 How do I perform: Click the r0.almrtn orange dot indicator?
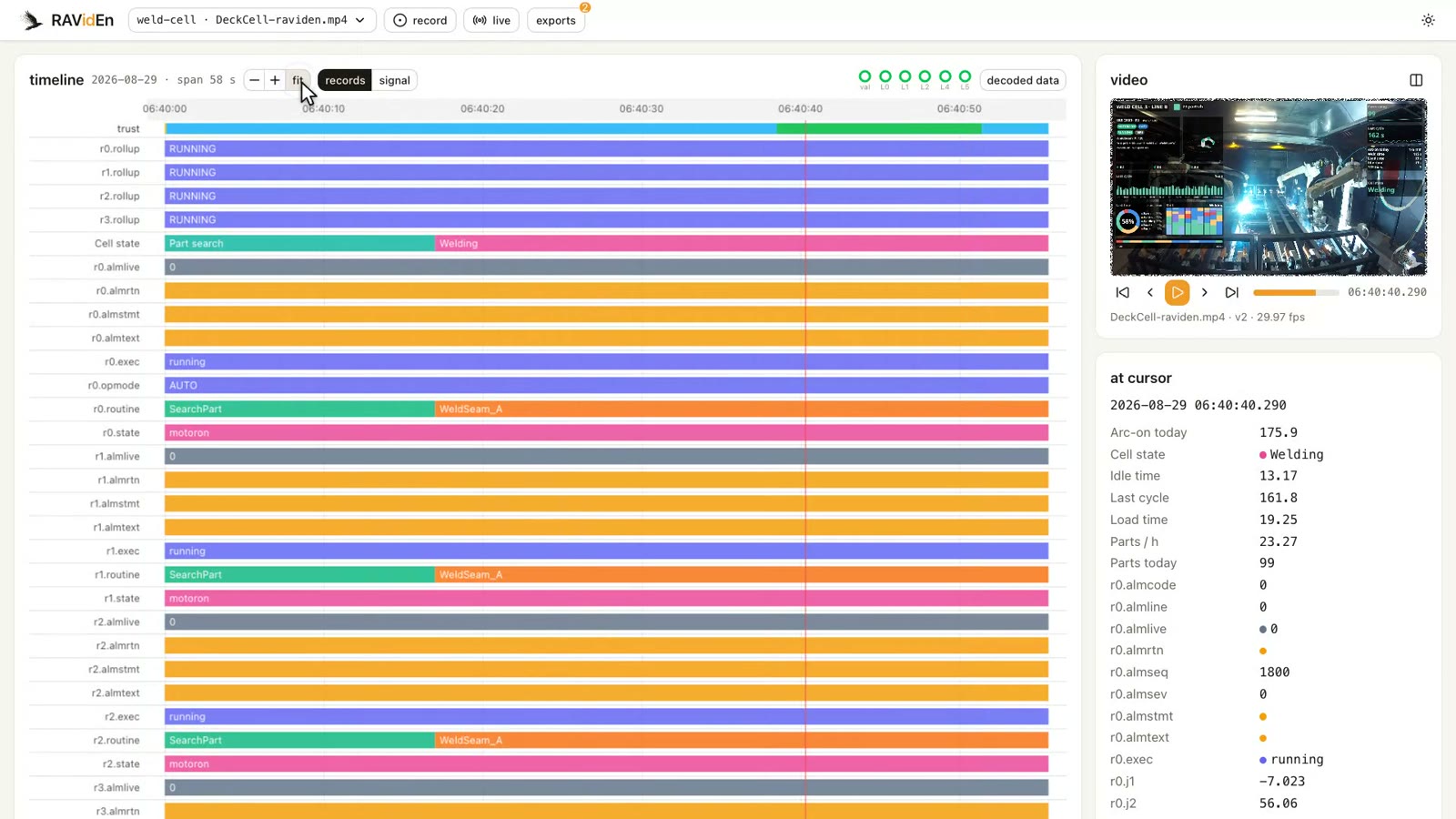(x=1263, y=651)
